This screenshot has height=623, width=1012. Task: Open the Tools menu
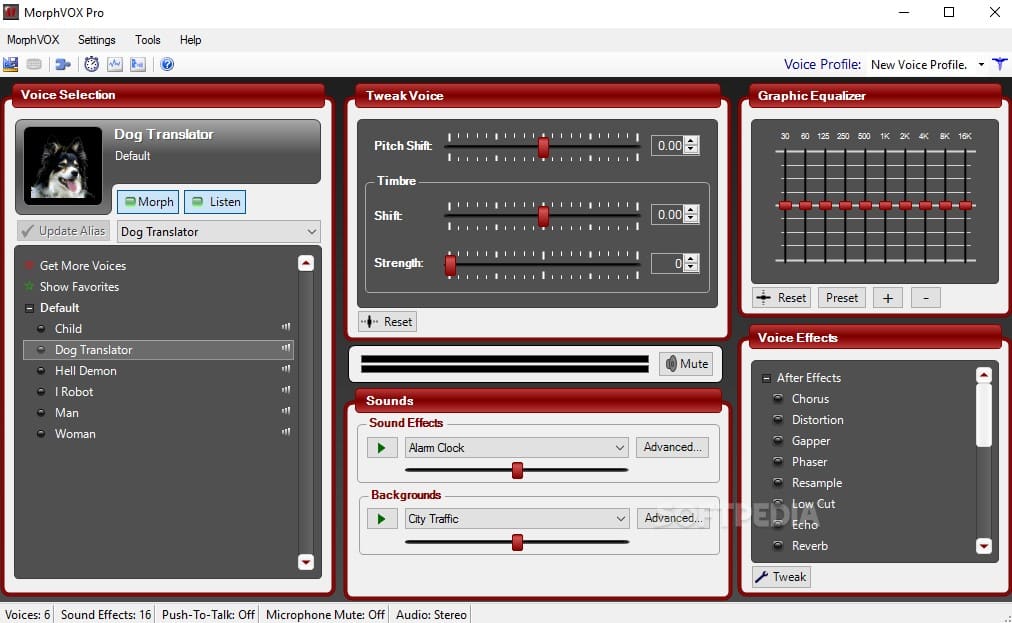click(x=148, y=39)
